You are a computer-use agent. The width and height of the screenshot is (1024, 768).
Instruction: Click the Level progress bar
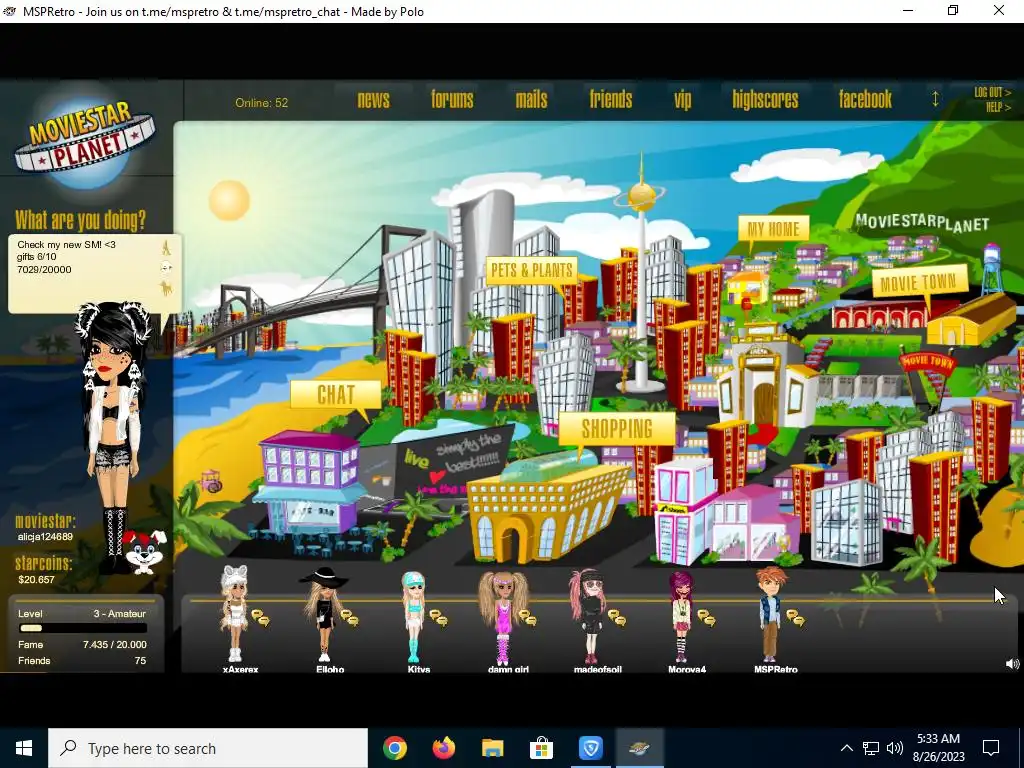click(83, 628)
